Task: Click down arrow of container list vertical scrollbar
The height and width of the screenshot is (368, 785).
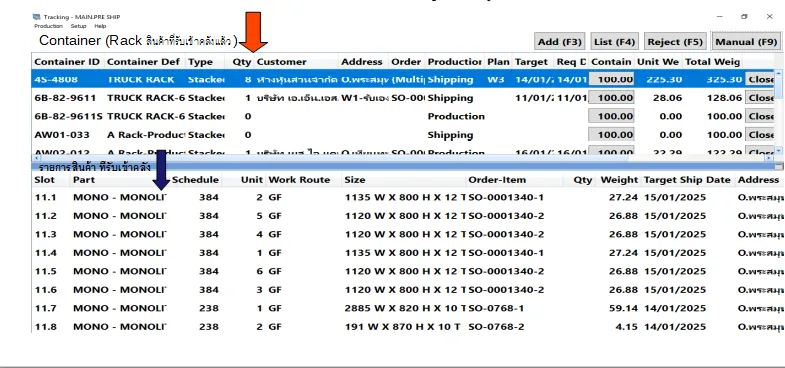Action: click(x=779, y=150)
